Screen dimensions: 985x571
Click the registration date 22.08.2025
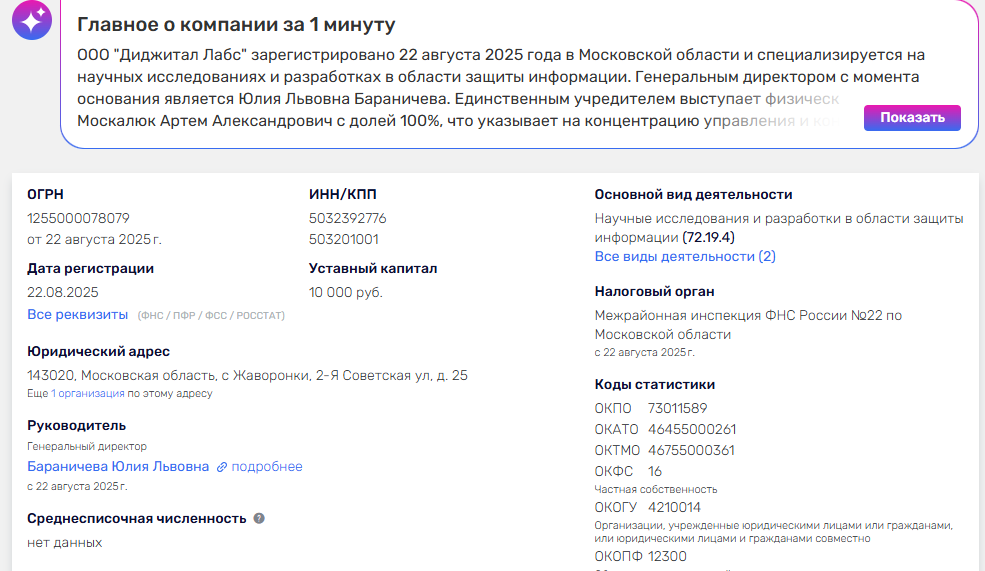click(x=63, y=292)
